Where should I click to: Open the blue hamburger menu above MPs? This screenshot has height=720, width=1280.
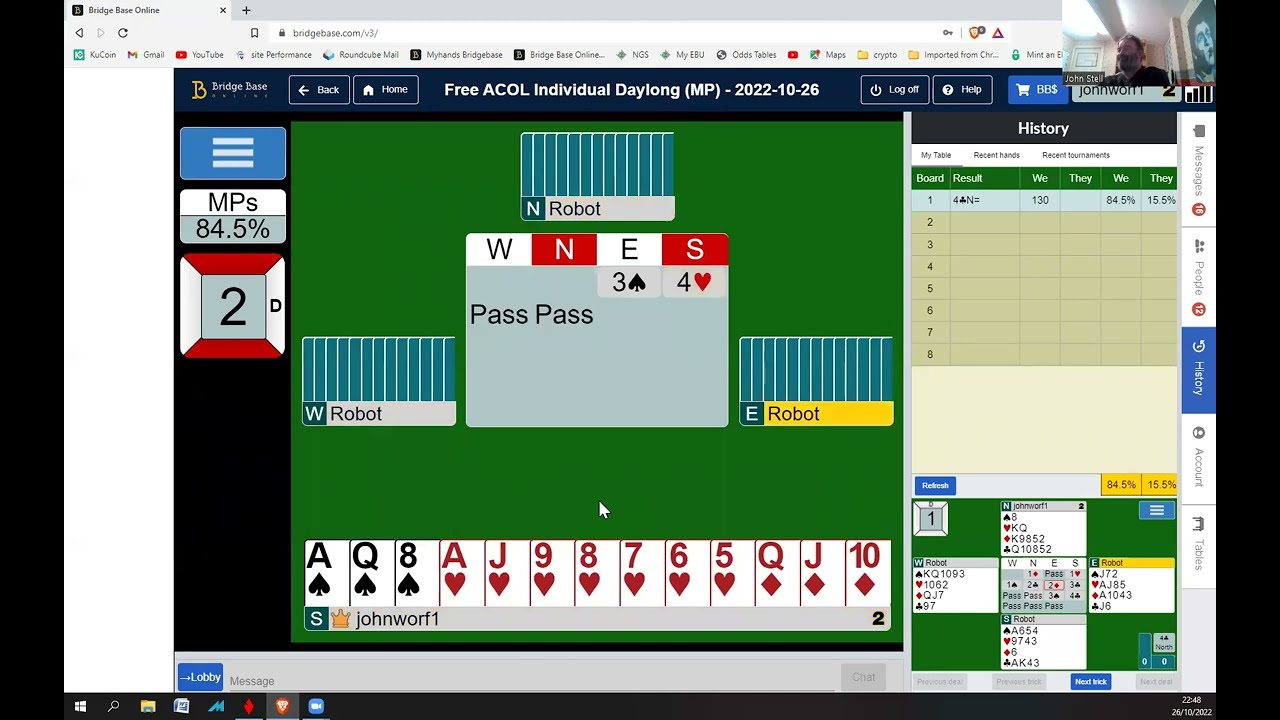pyautogui.click(x=233, y=153)
